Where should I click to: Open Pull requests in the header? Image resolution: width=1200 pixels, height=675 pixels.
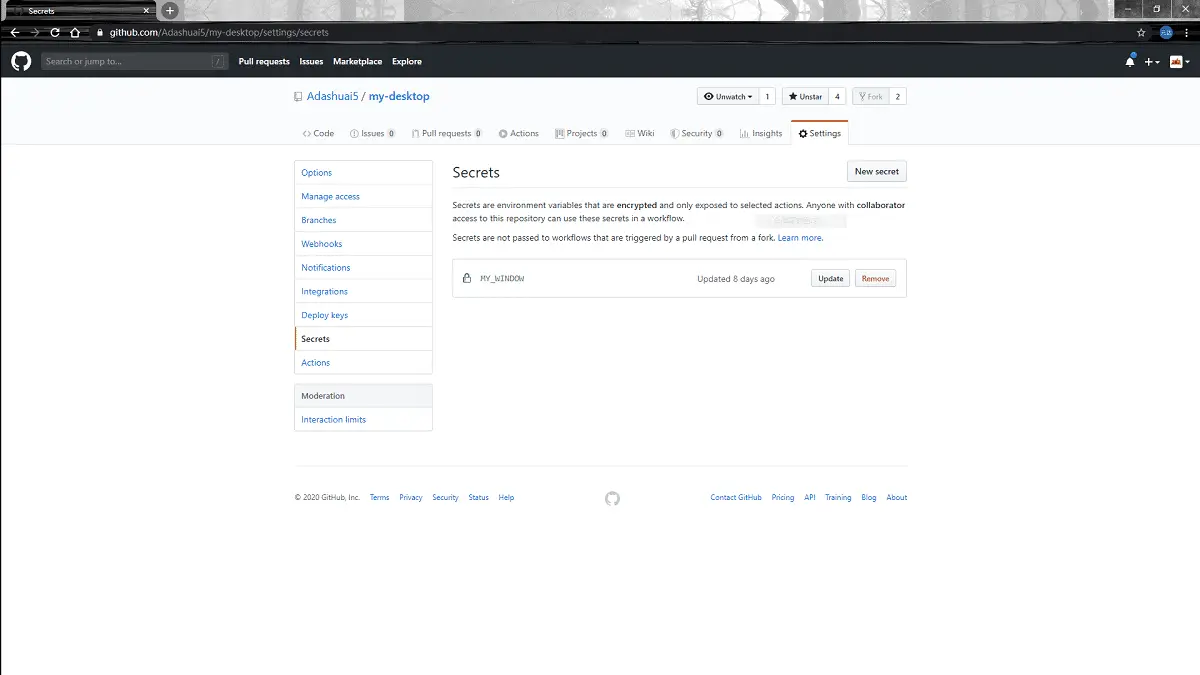[x=264, y=61]
